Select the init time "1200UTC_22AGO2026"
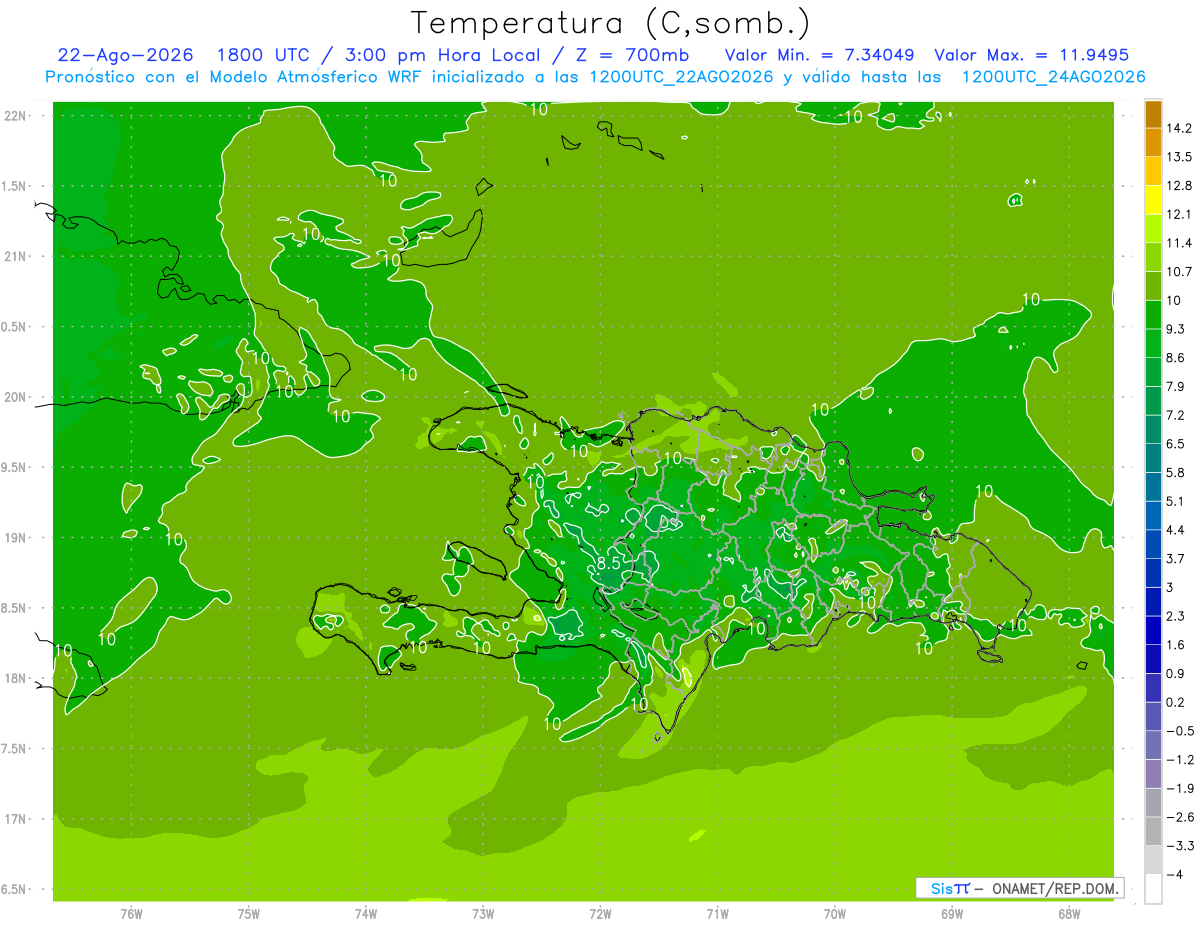Viewport: 1200px width, 927px height. coord(680,77)
